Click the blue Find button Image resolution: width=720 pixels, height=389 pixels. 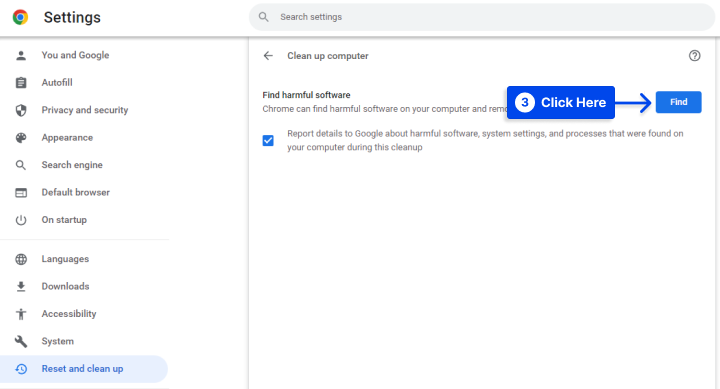tap(678, 102)
